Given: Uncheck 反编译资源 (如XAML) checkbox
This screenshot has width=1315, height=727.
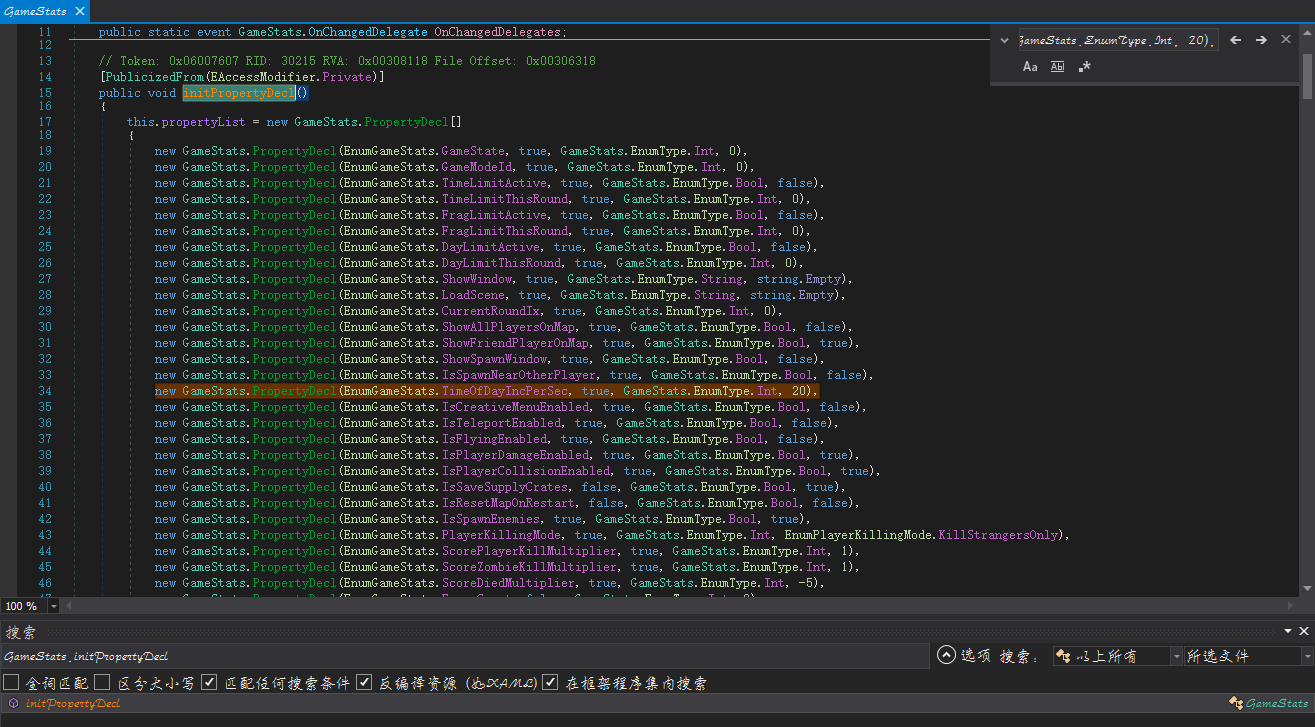Looking at the screenshot, I should tap(364, 682).
